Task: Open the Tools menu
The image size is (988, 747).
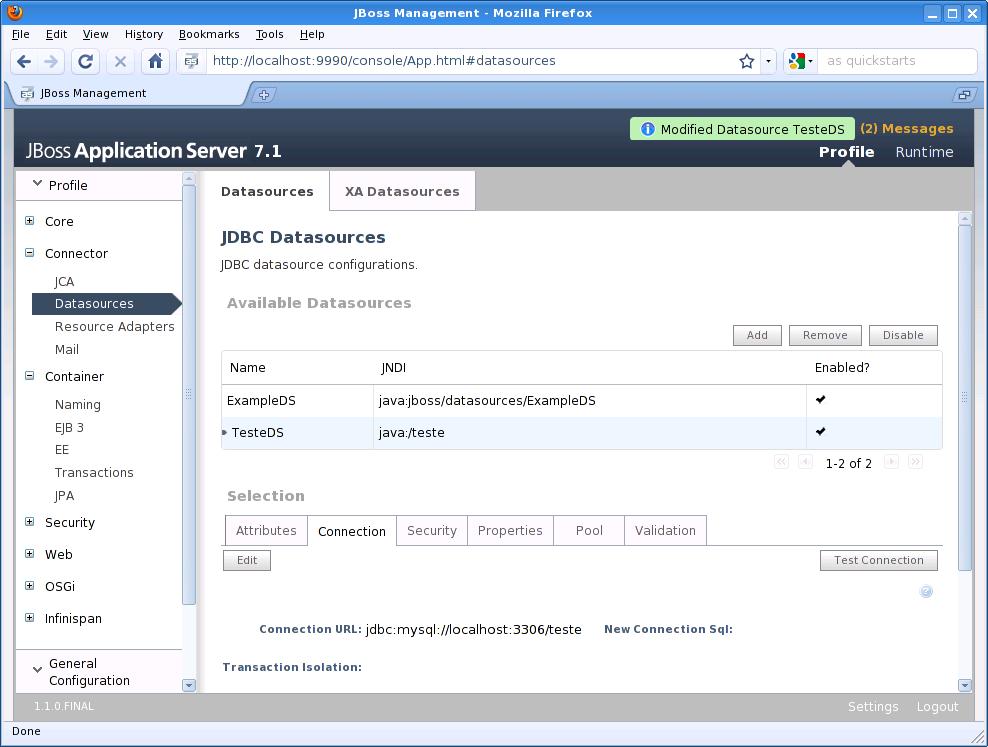Action: [270, 34]
